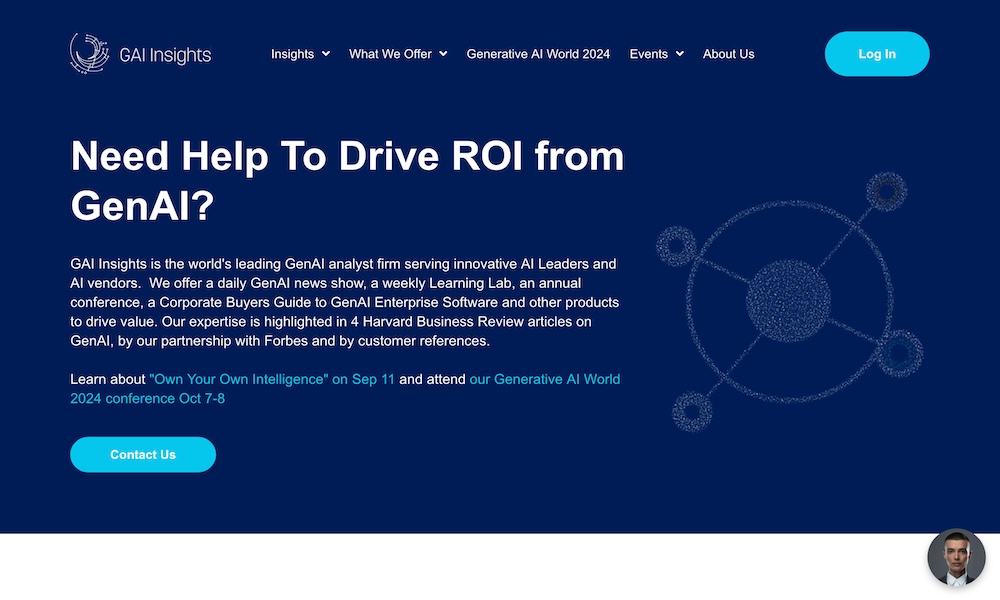This screenshot has width=1000, height=600.
Task: Follow the "Own Your Own Intelligence" link
Action: pyautogui.click(x=271, y=379)
